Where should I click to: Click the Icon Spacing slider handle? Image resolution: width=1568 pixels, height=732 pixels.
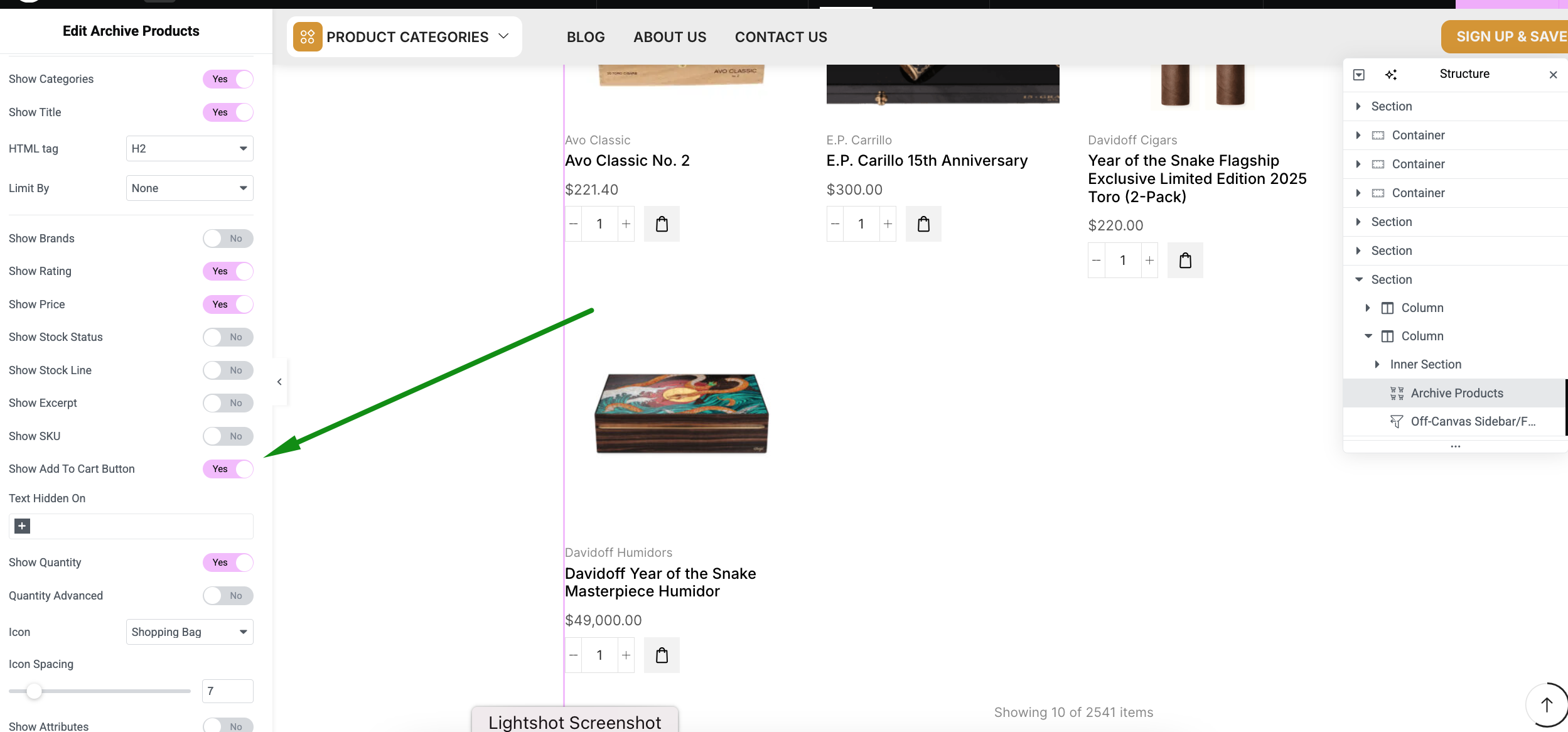34,691
